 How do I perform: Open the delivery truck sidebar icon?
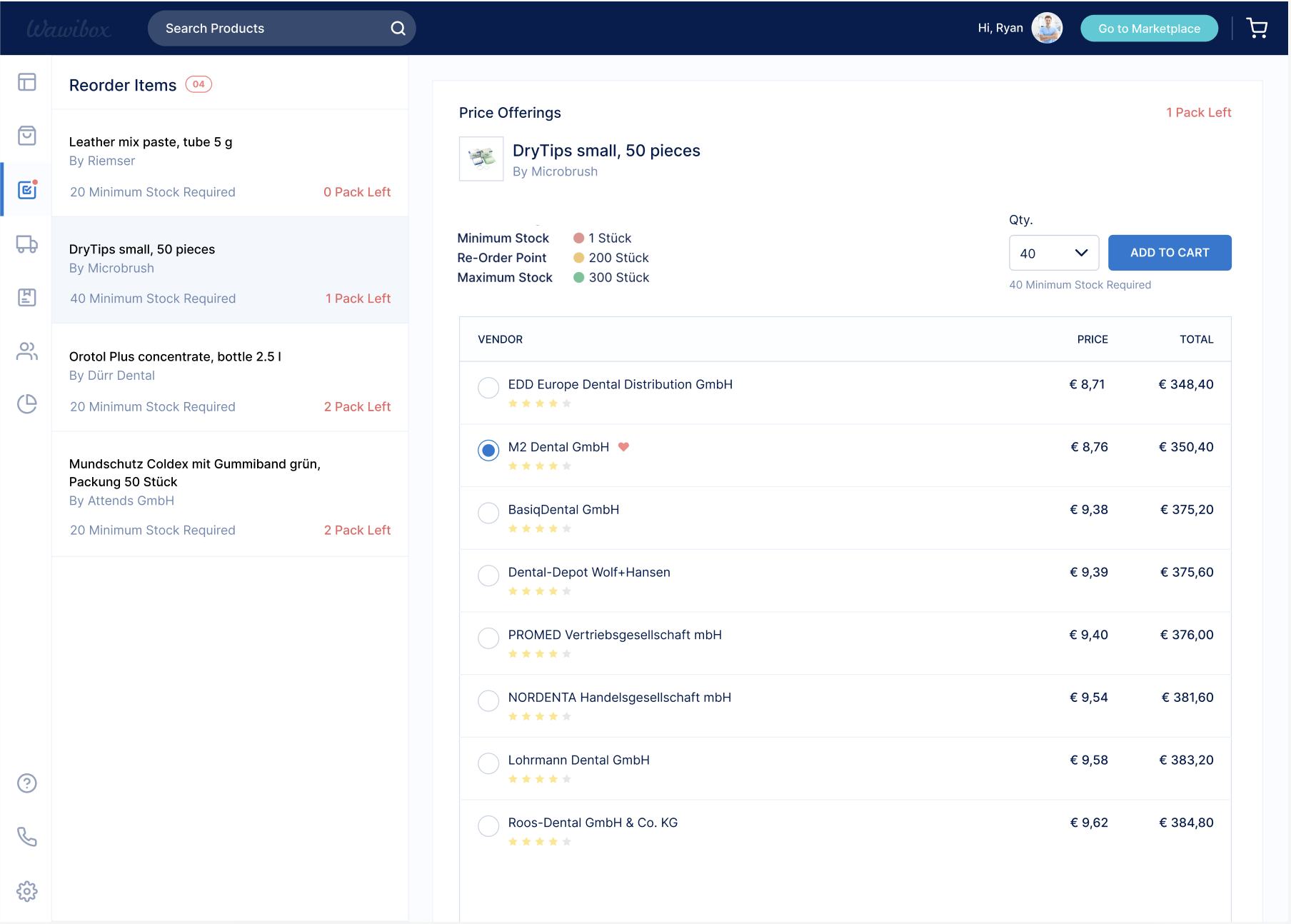(26, 244)
